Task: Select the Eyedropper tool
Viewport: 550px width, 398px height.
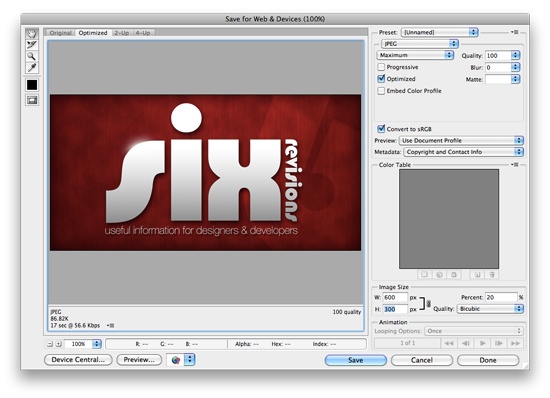Action: coord(32,67)
